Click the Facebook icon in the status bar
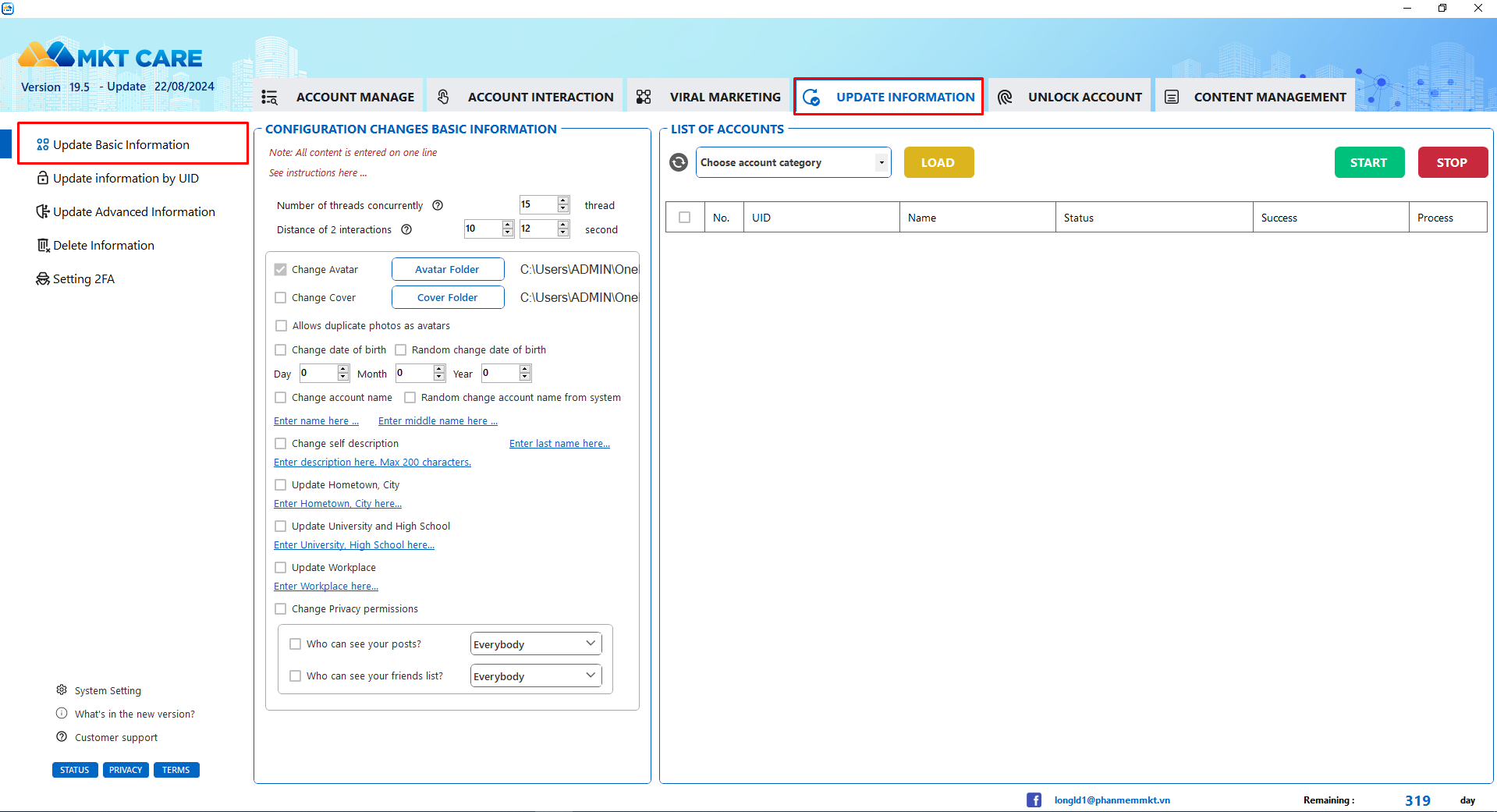This screenshot has height=812, width=1497. pos(1034,800)
